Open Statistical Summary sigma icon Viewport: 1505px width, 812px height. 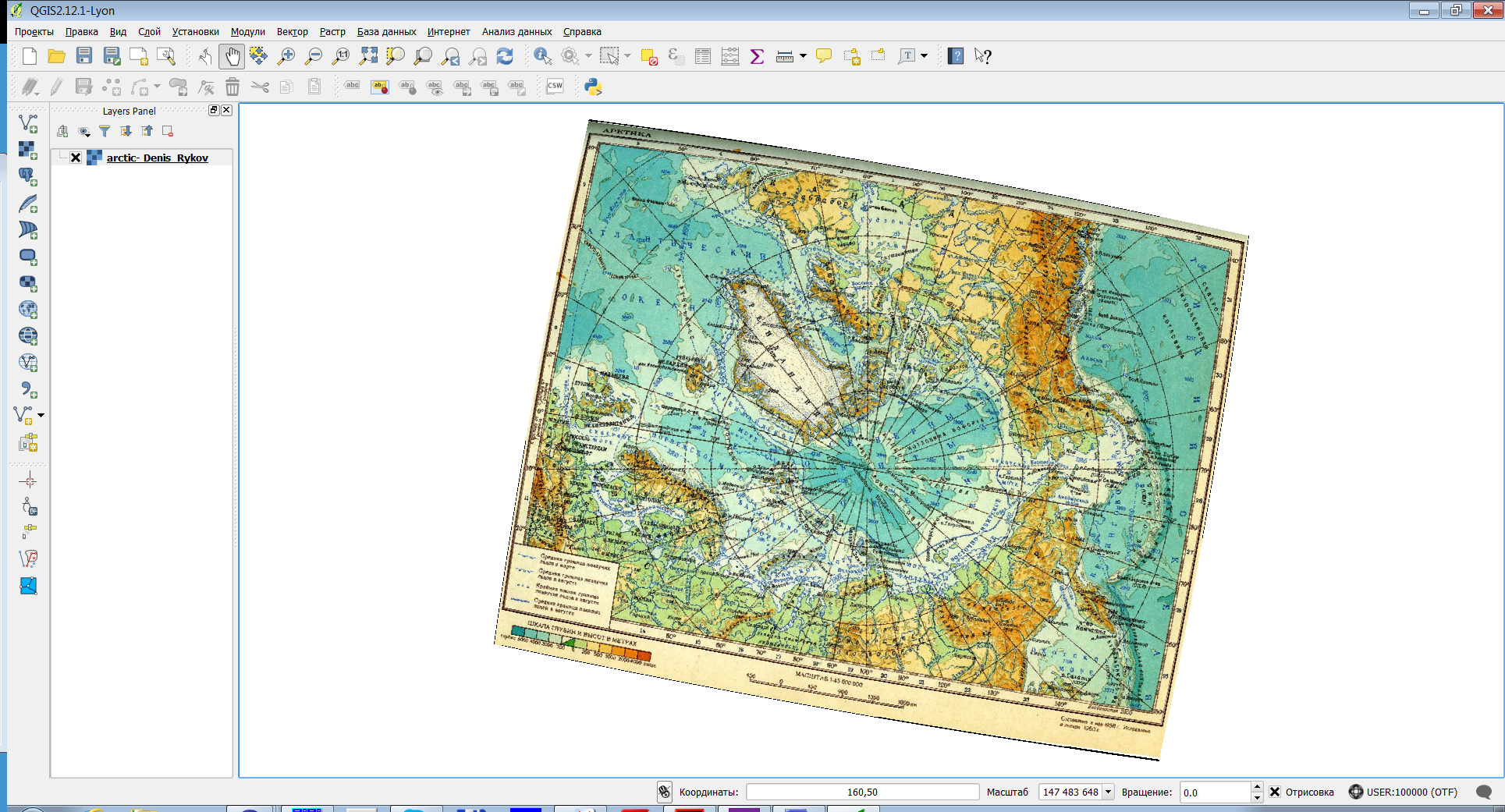tap(757, 56)
